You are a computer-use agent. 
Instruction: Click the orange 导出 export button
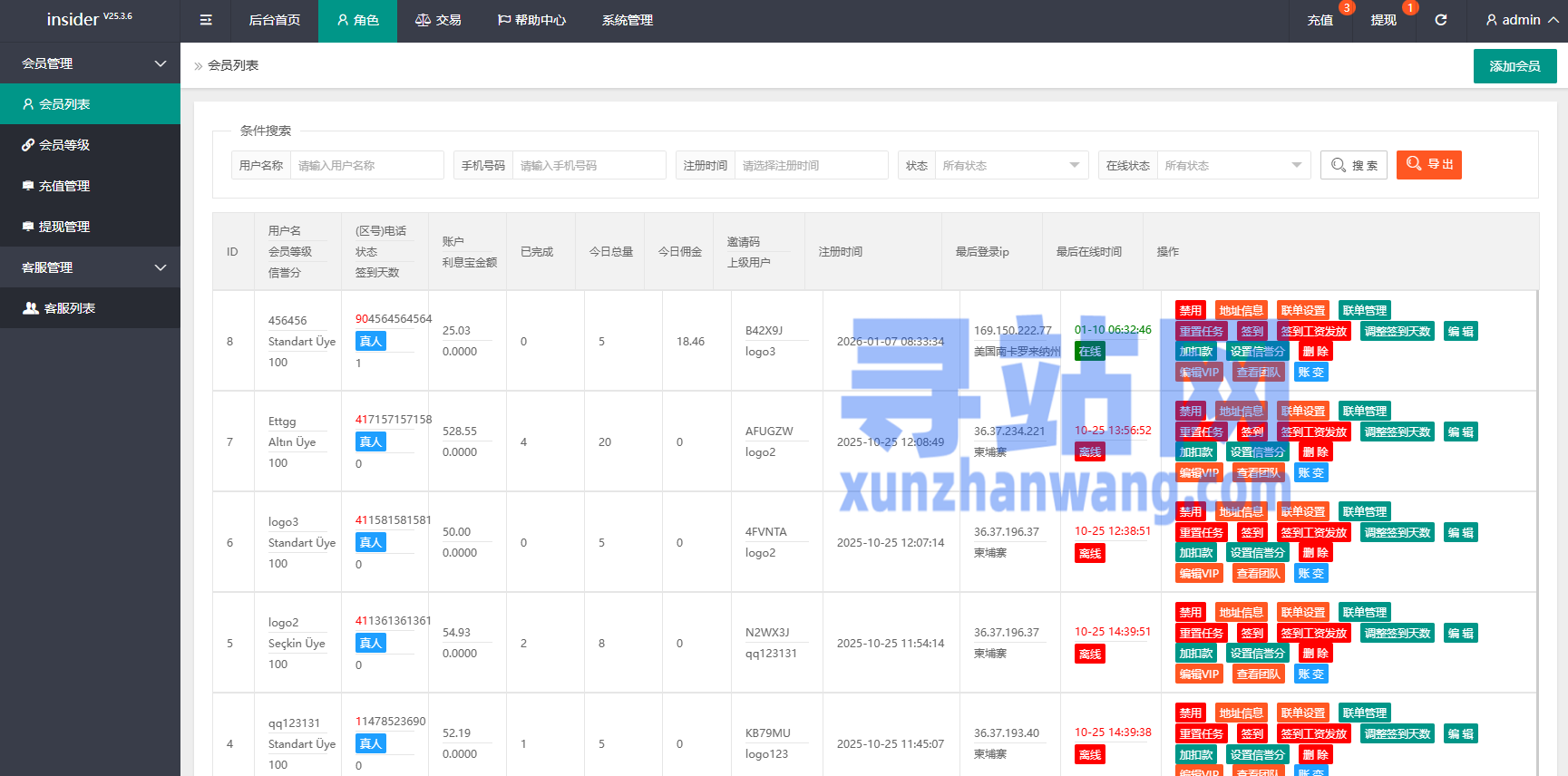1429,165
